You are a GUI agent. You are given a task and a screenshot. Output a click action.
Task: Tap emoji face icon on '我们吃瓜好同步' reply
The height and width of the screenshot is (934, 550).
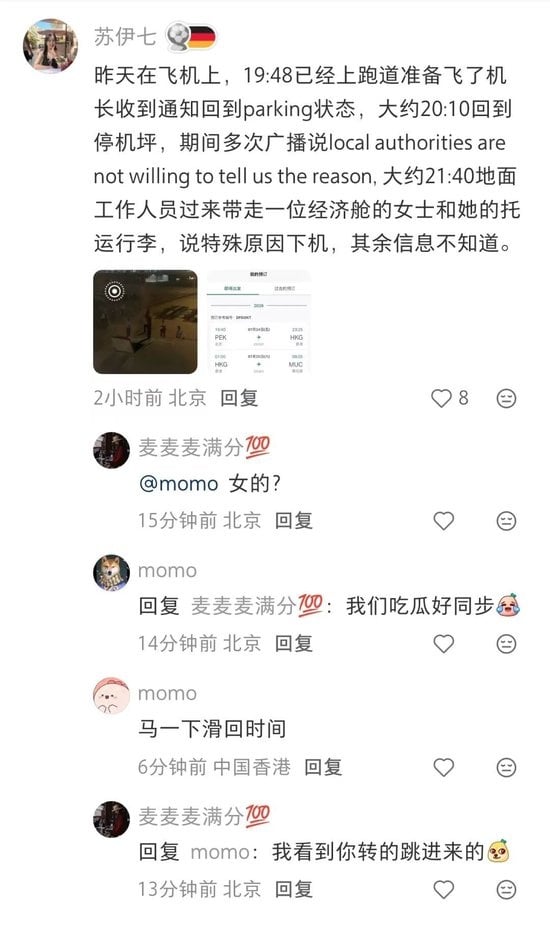click(x=506, y=644)
